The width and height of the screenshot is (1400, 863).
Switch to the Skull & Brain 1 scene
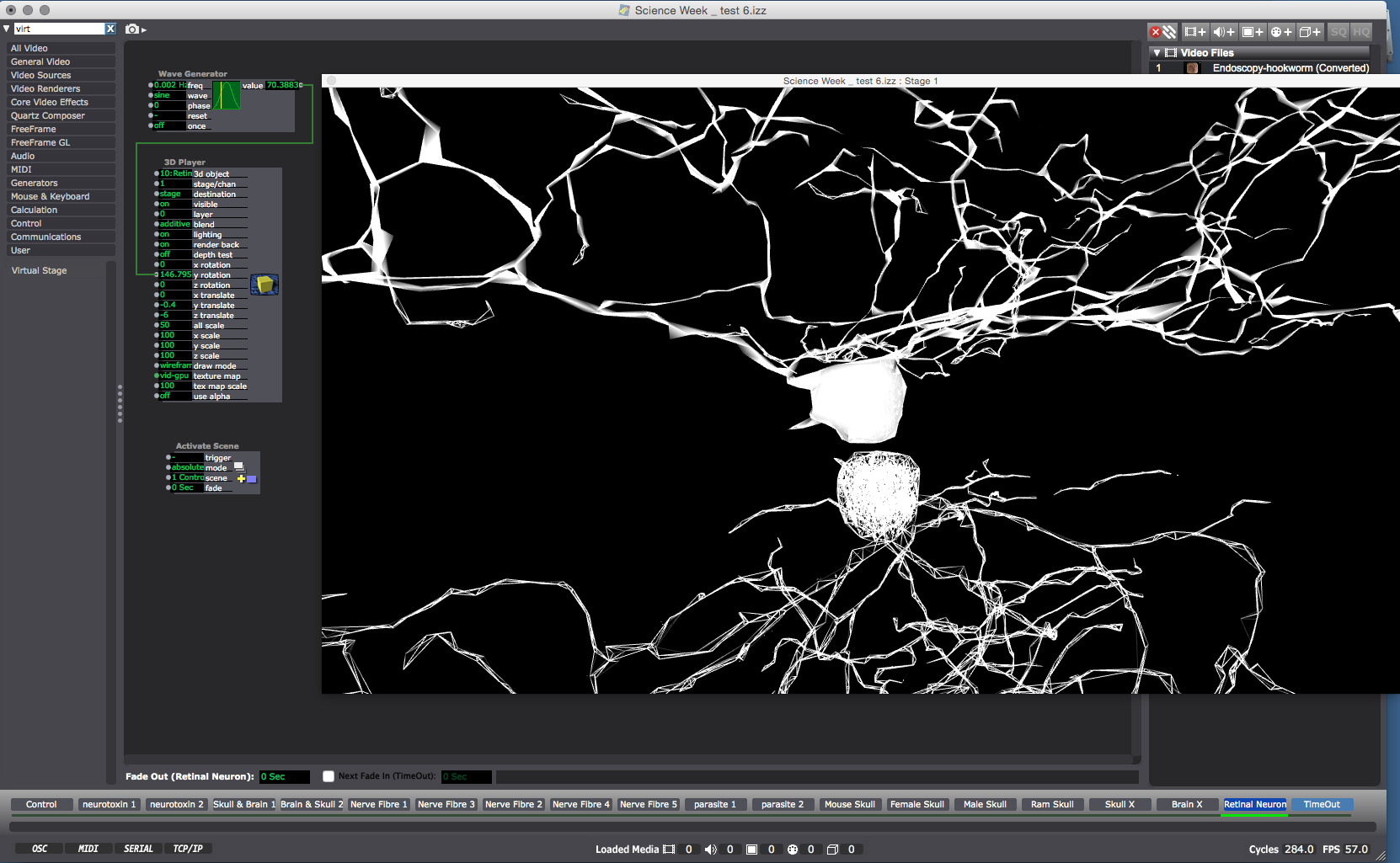point(244,804)
